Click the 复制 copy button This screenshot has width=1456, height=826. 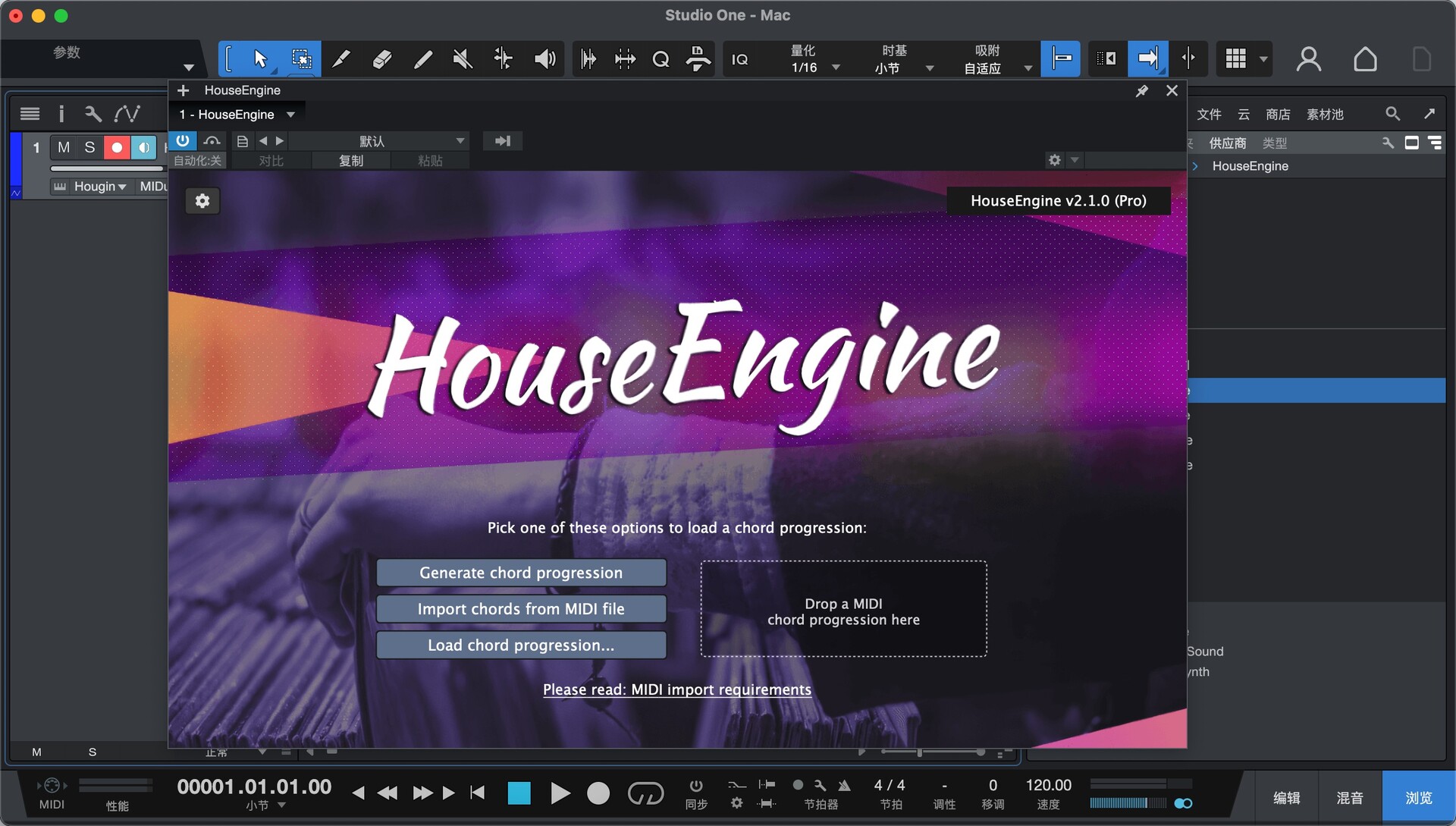click(x=350, y=161)
